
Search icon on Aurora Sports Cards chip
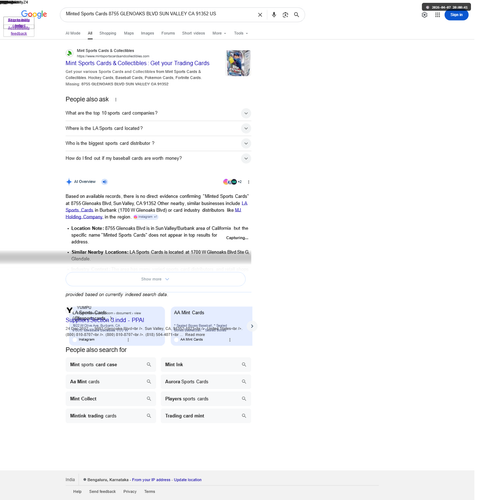point(244,382)
